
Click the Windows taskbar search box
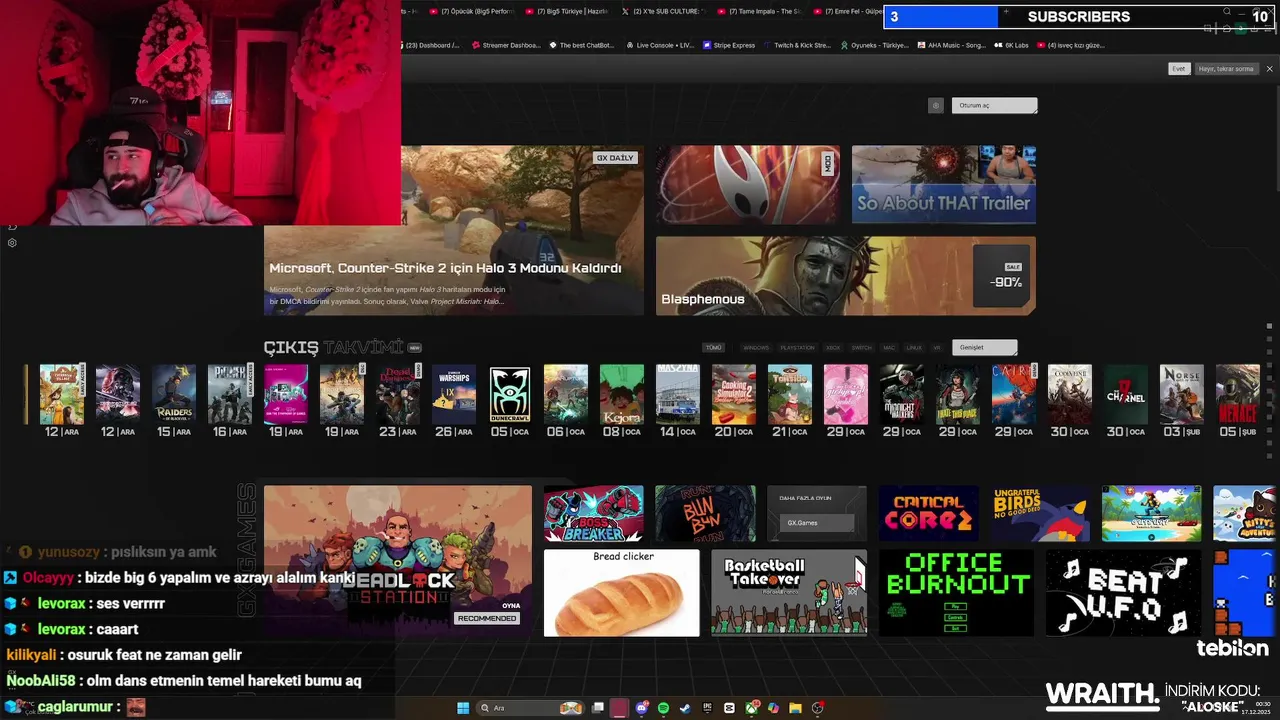click(x=530, y=708)
